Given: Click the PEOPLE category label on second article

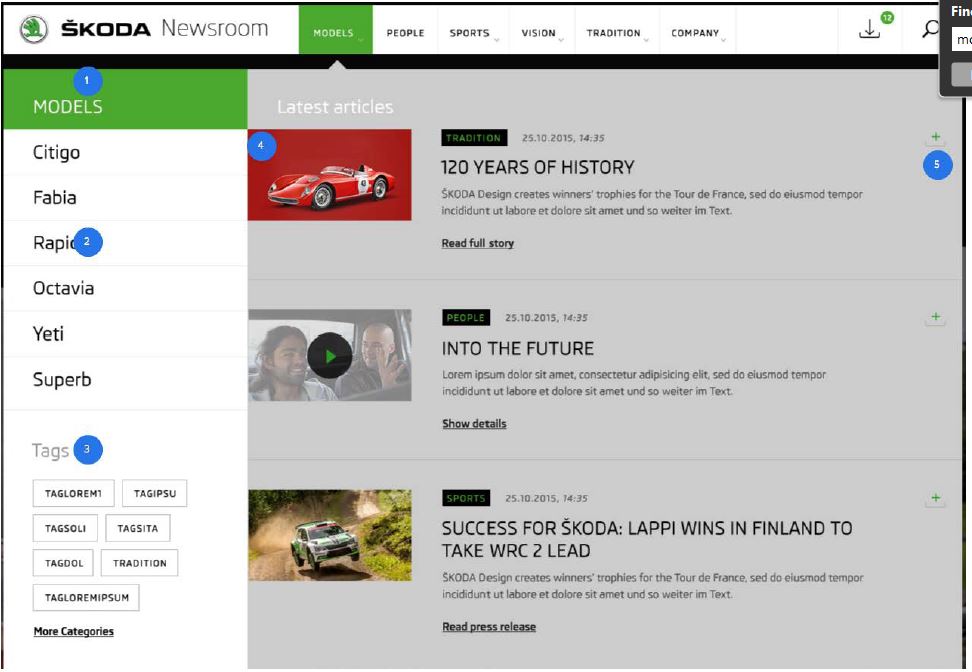Looking at the screenshot, I should click(466, 317).
